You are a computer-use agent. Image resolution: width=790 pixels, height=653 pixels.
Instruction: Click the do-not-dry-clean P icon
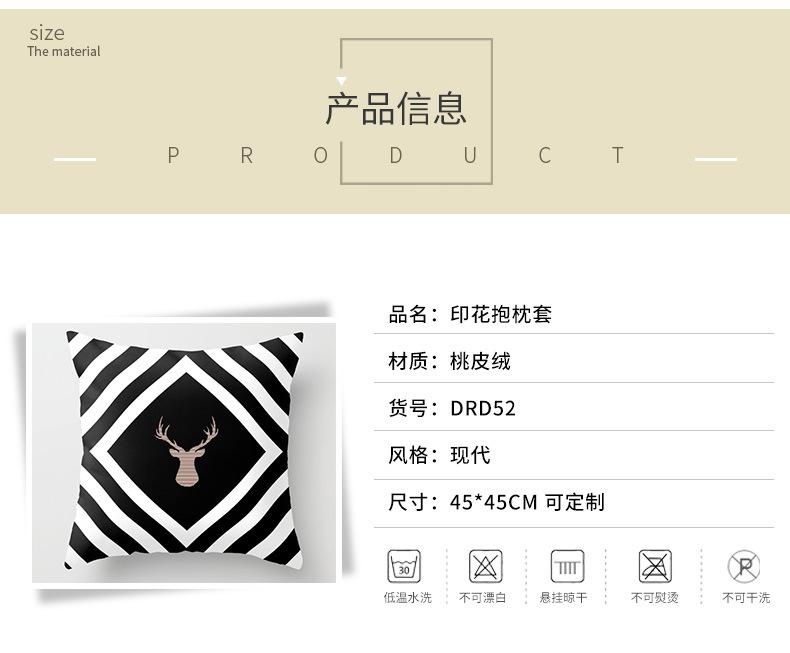tap(744, 566)
